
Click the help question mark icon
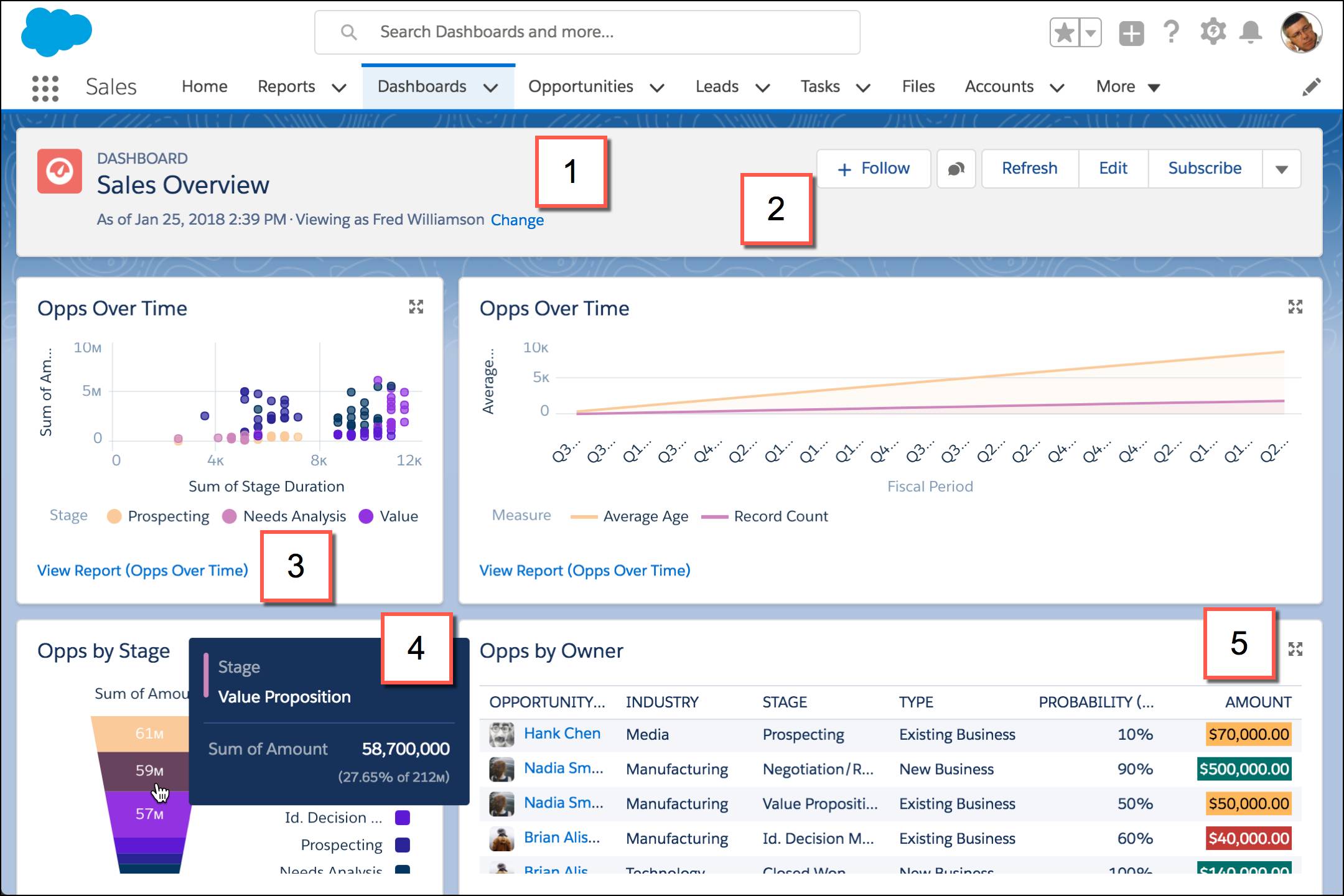[x=1167, y=33]
